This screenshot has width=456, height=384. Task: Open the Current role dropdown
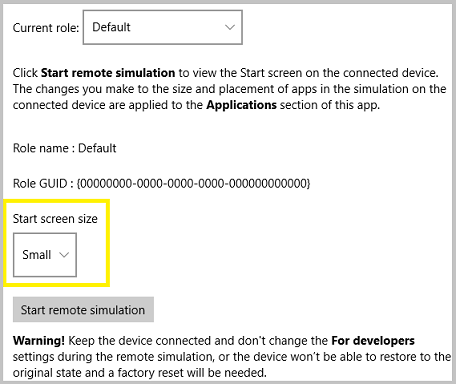point(162,27)
